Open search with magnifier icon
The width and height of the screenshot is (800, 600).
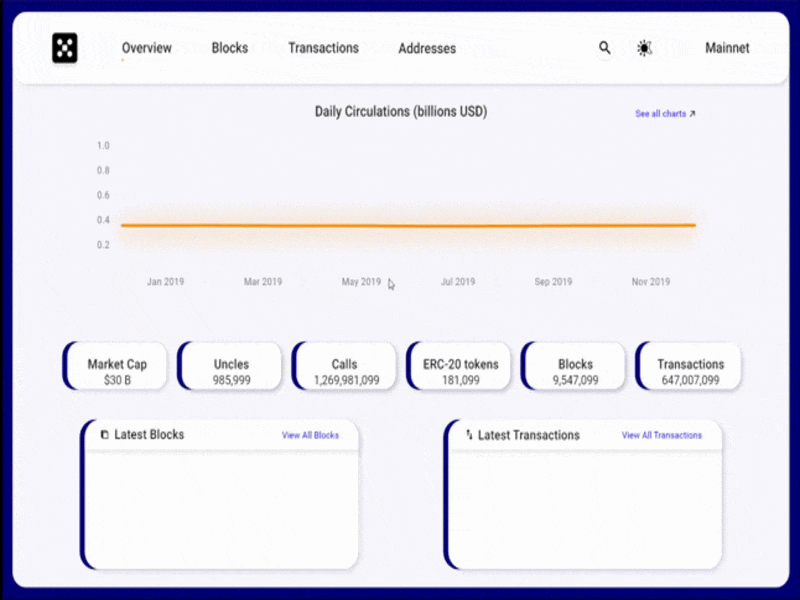point(604,48)
